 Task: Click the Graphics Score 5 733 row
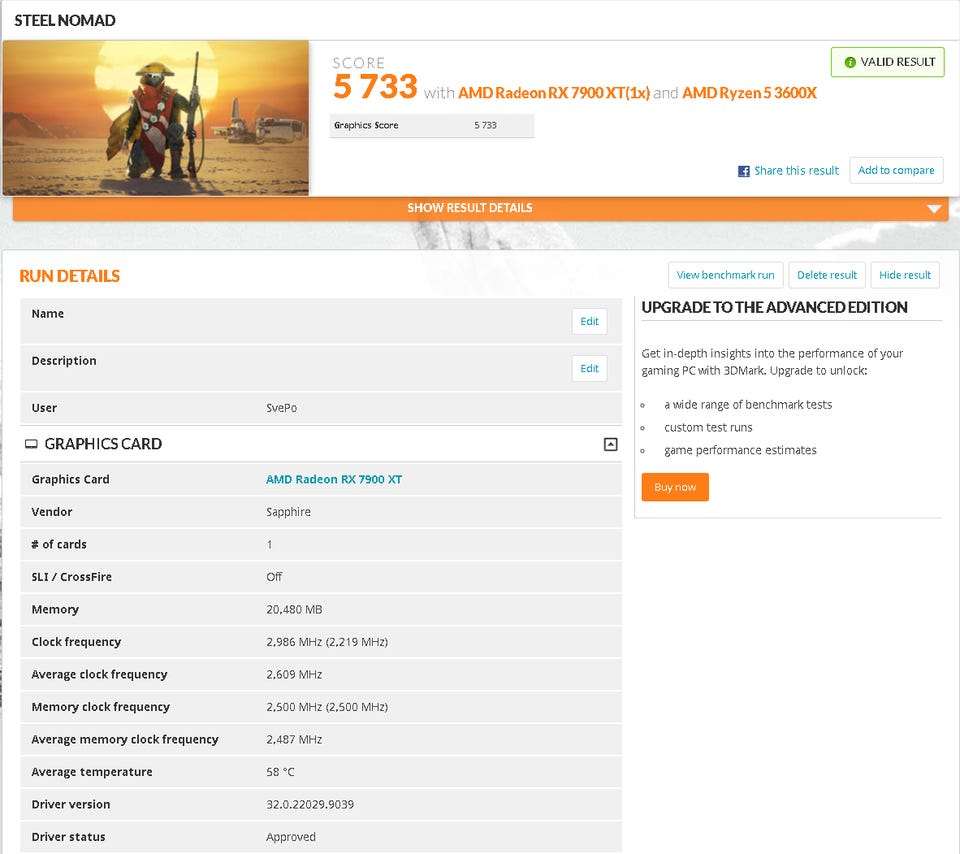point(432,125)
